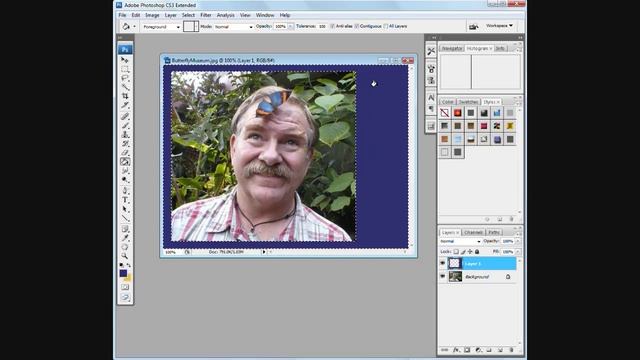Select the Background layer thumbnail
The height and width of the screenshot is (360, 640).
[x=455, y=276]
